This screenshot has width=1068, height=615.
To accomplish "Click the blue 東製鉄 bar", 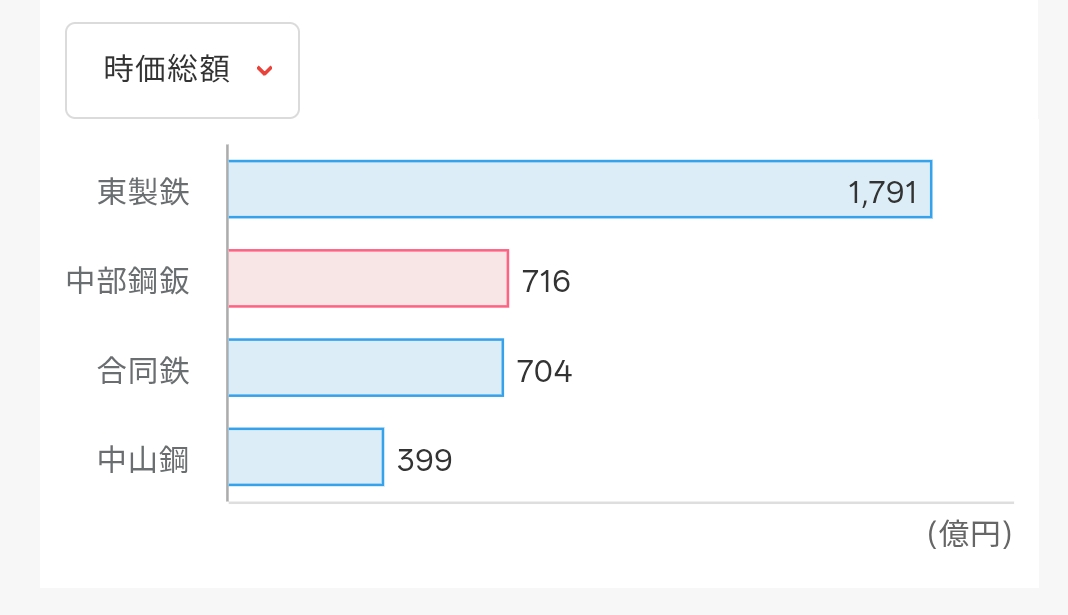I will (530, 189).
